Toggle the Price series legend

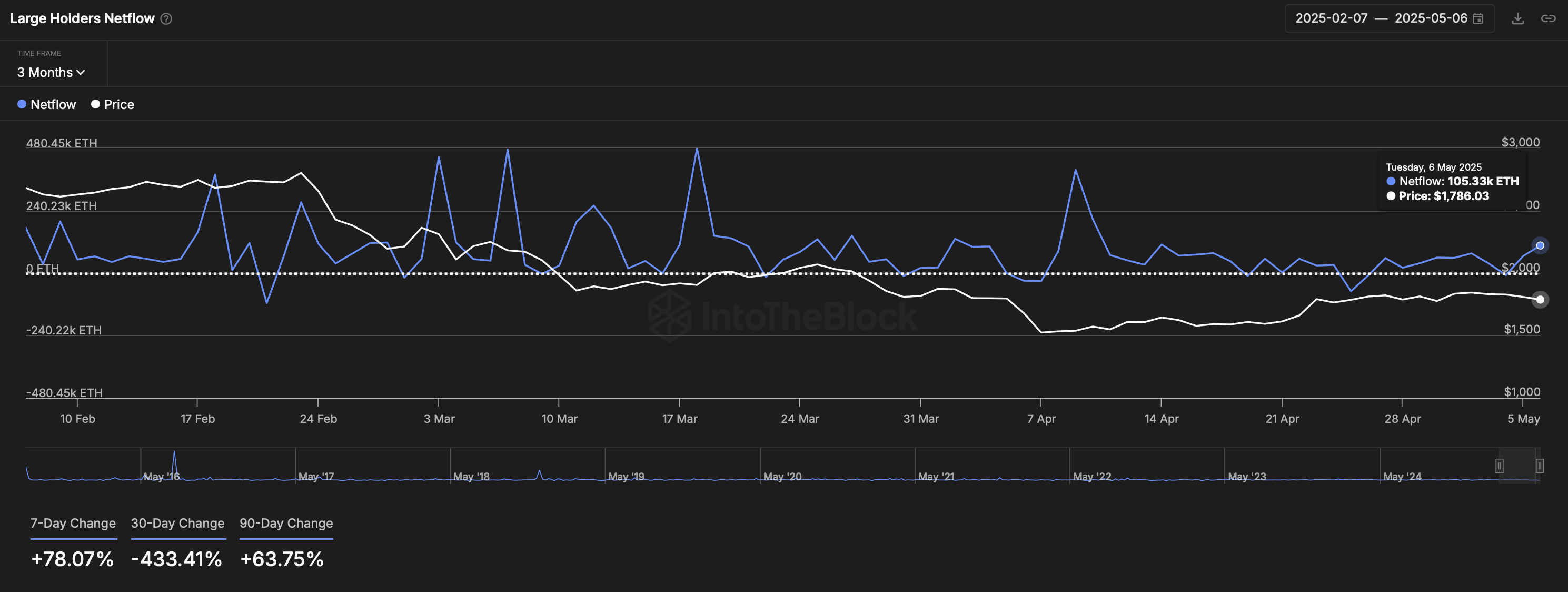(x=118, y=105)
